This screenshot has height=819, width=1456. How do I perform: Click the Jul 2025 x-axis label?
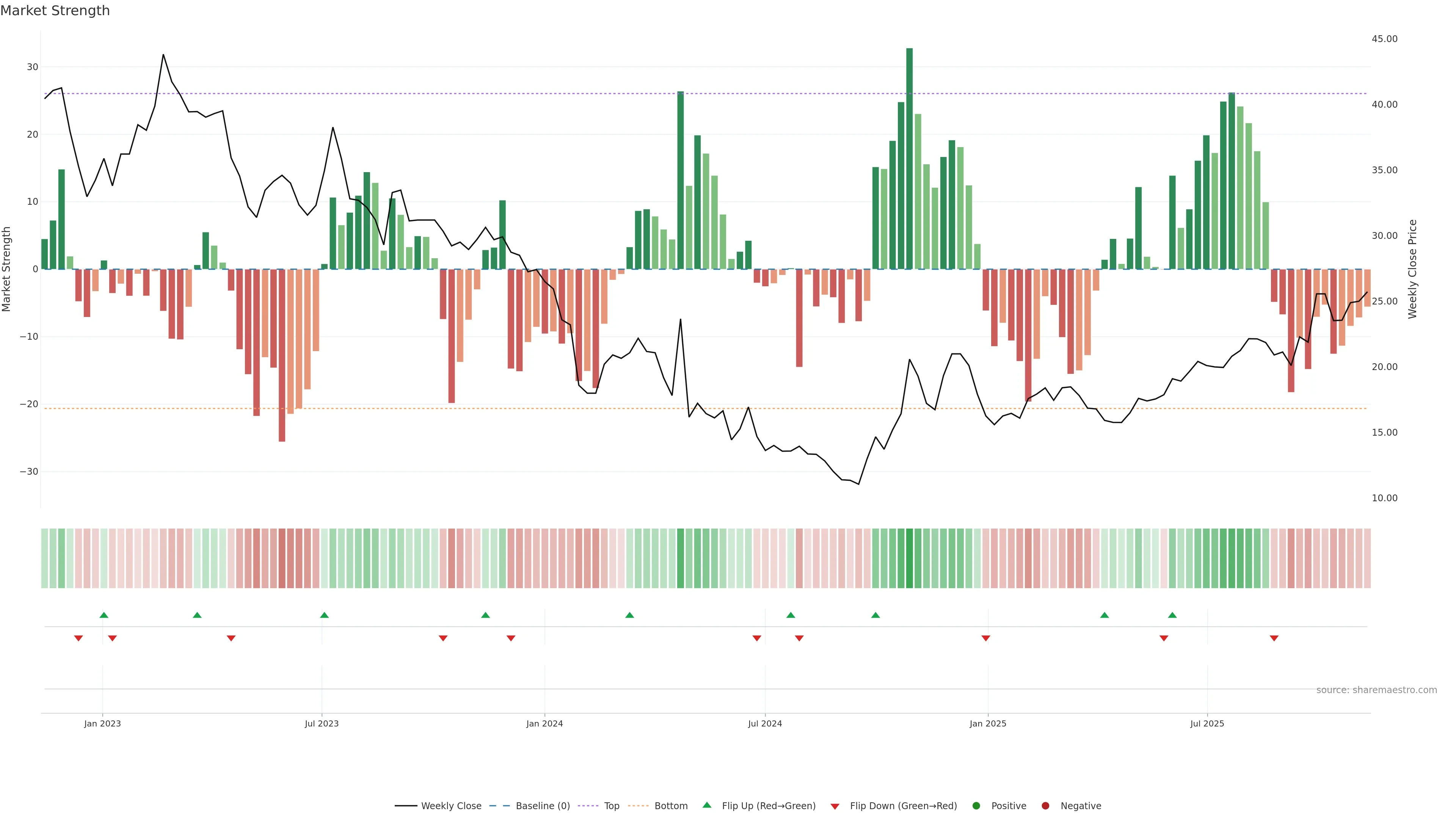(x=1207, y=723)
